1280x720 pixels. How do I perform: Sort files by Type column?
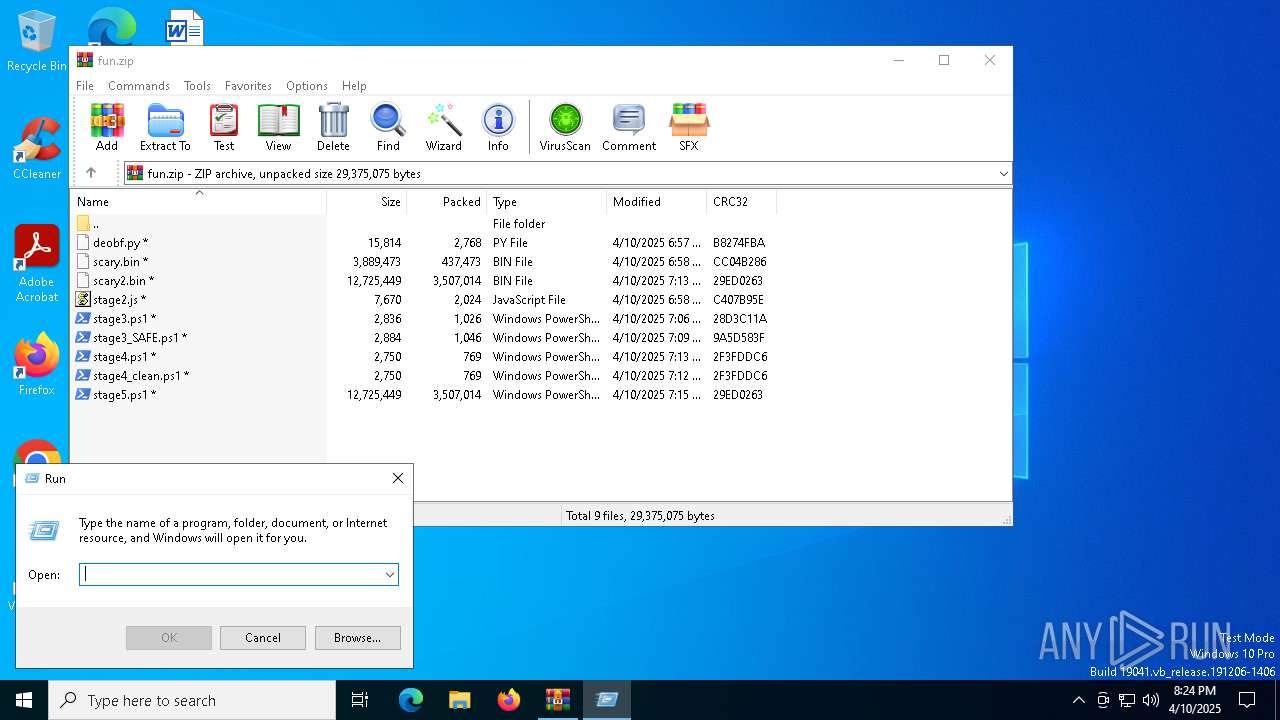tap(547, 202)
